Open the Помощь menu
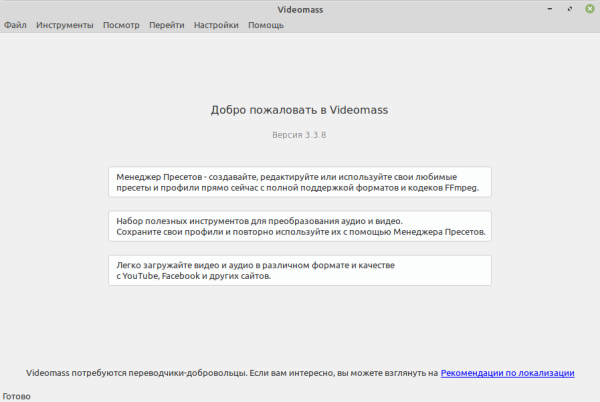Viewport: 600px width, 402px height. (x=266, y=25)
